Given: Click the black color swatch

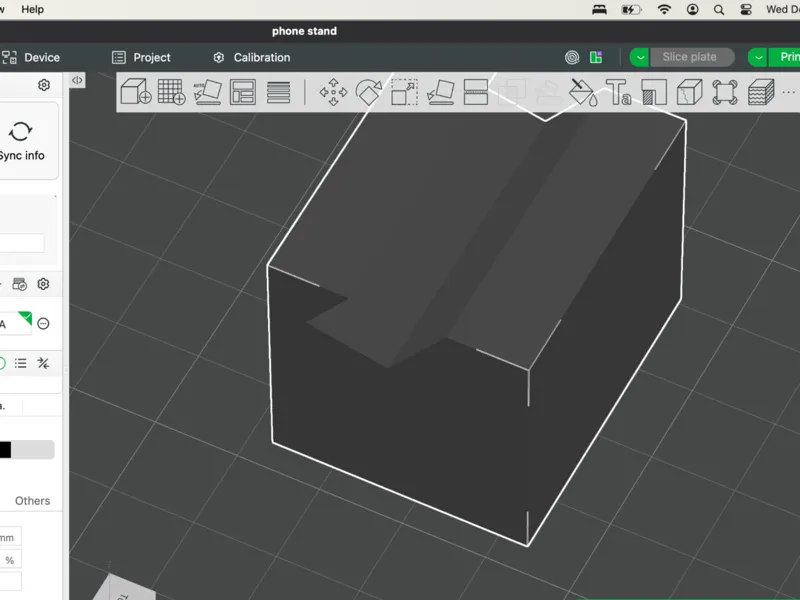Looking at the screenshot, I should [x=5, y=449].
